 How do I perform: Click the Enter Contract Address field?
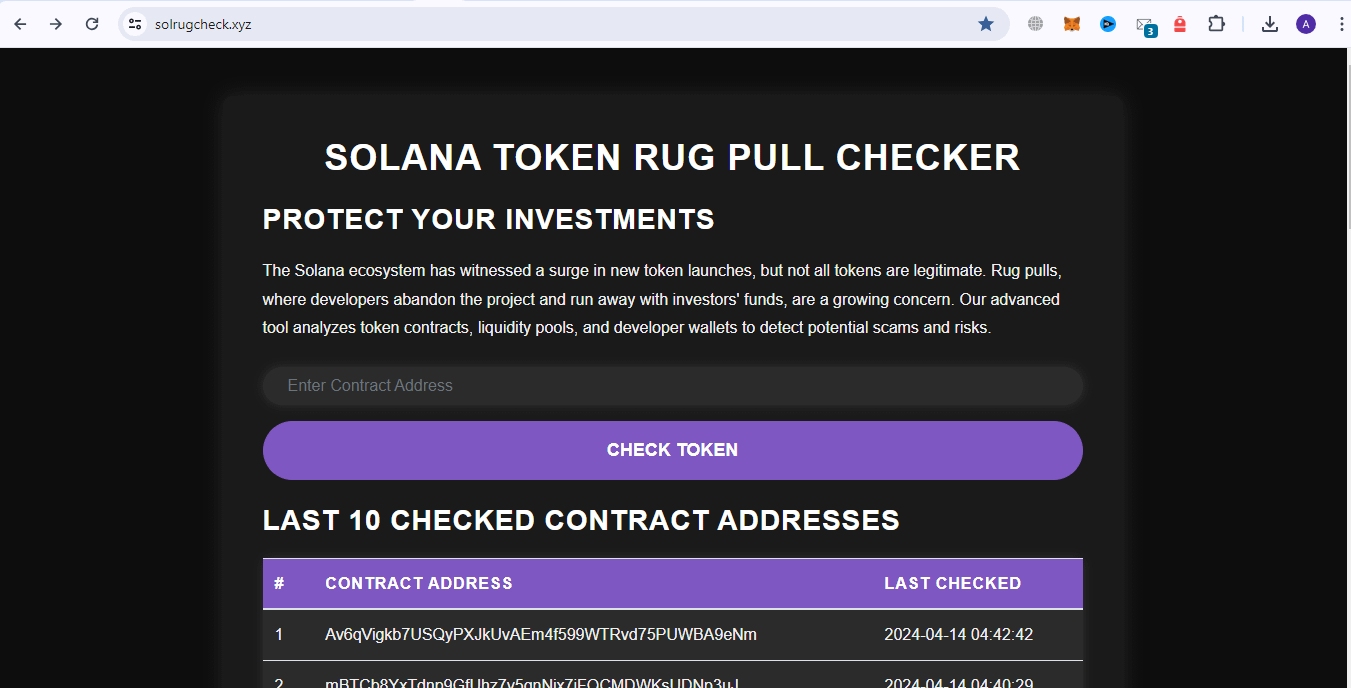672,385
